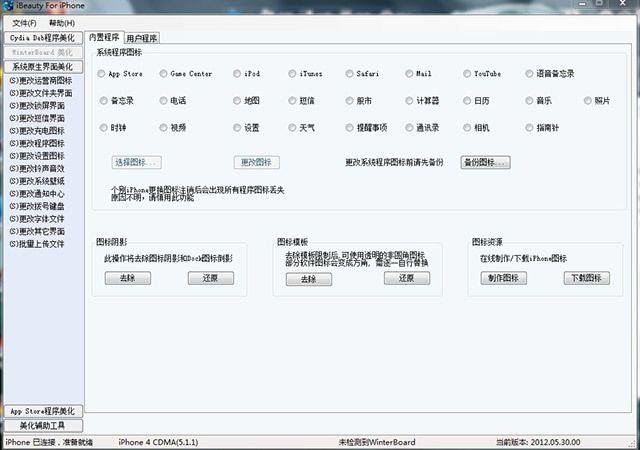Select the 照片 radio button
640x450 pixels.
coord(587,100)
